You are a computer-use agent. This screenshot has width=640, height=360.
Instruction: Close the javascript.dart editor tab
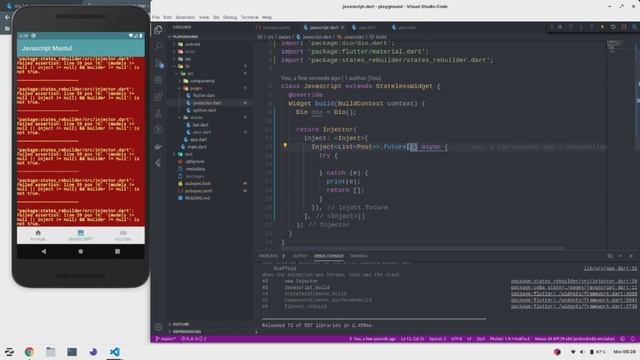[x=342, y=27]
